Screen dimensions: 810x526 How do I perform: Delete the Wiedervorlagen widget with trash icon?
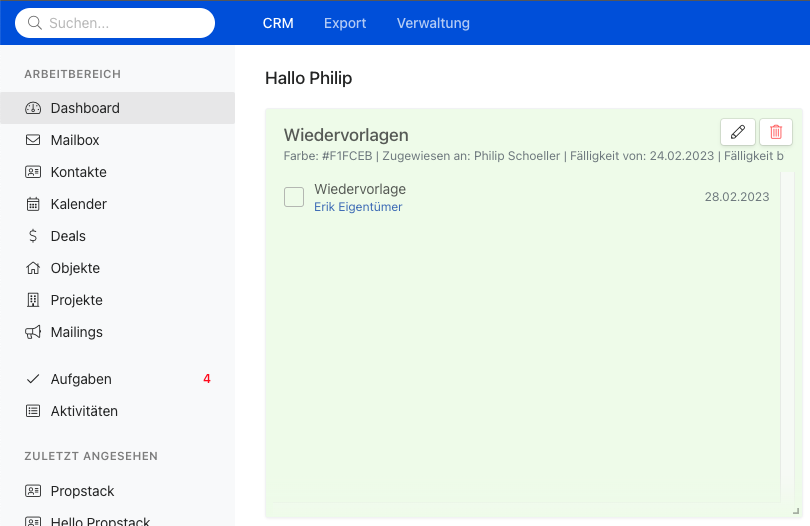(776, 132)
